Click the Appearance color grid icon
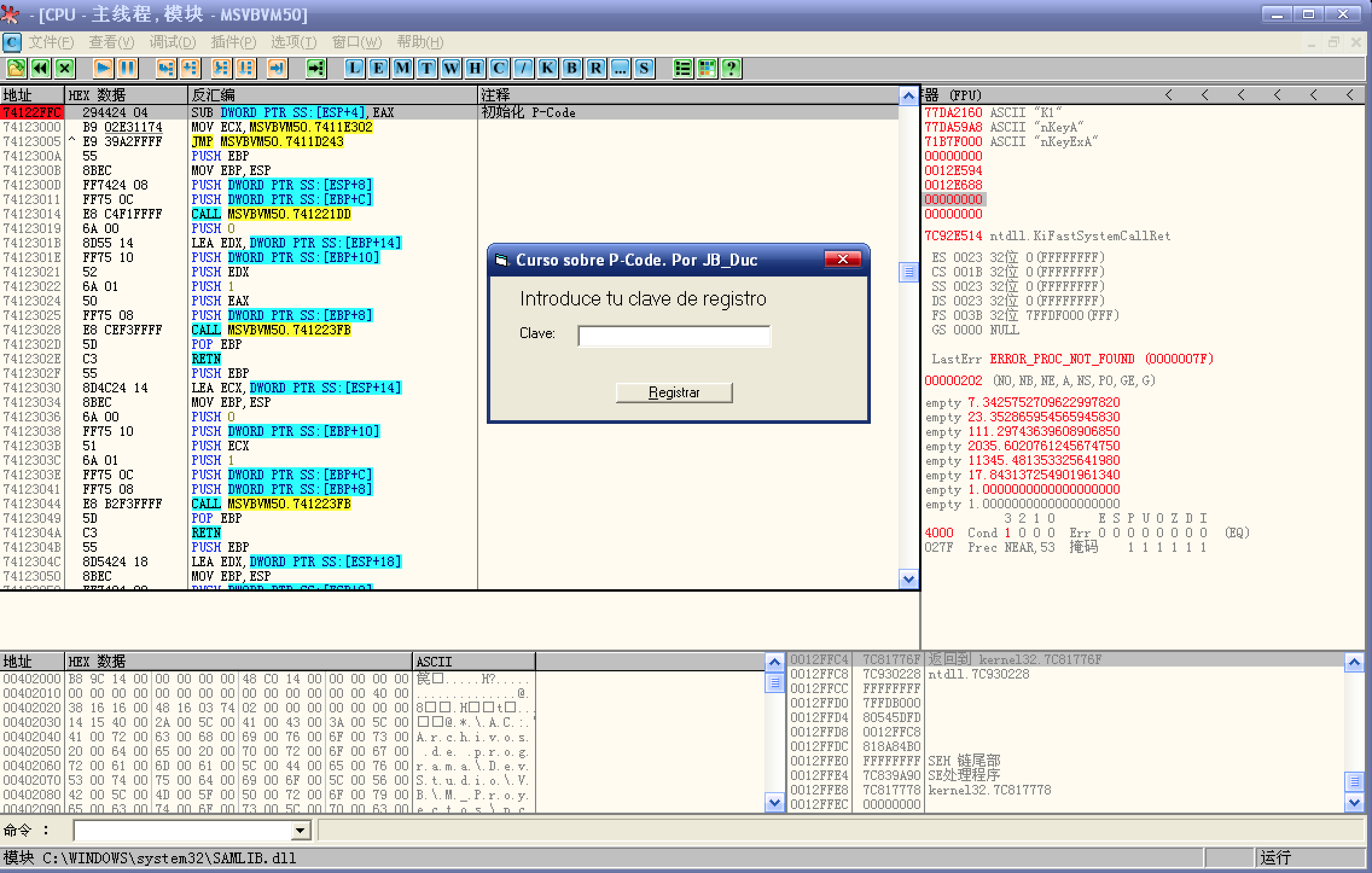 pyautogui.click(x=707, y=68)
